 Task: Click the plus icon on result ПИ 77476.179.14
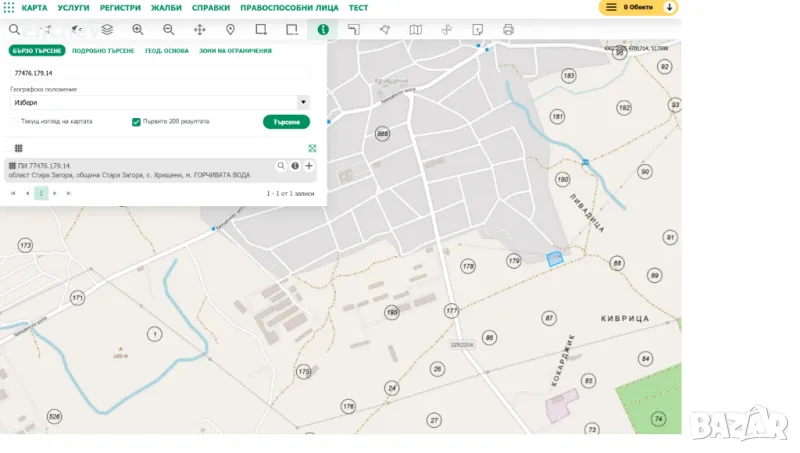(x=309, y=166)
